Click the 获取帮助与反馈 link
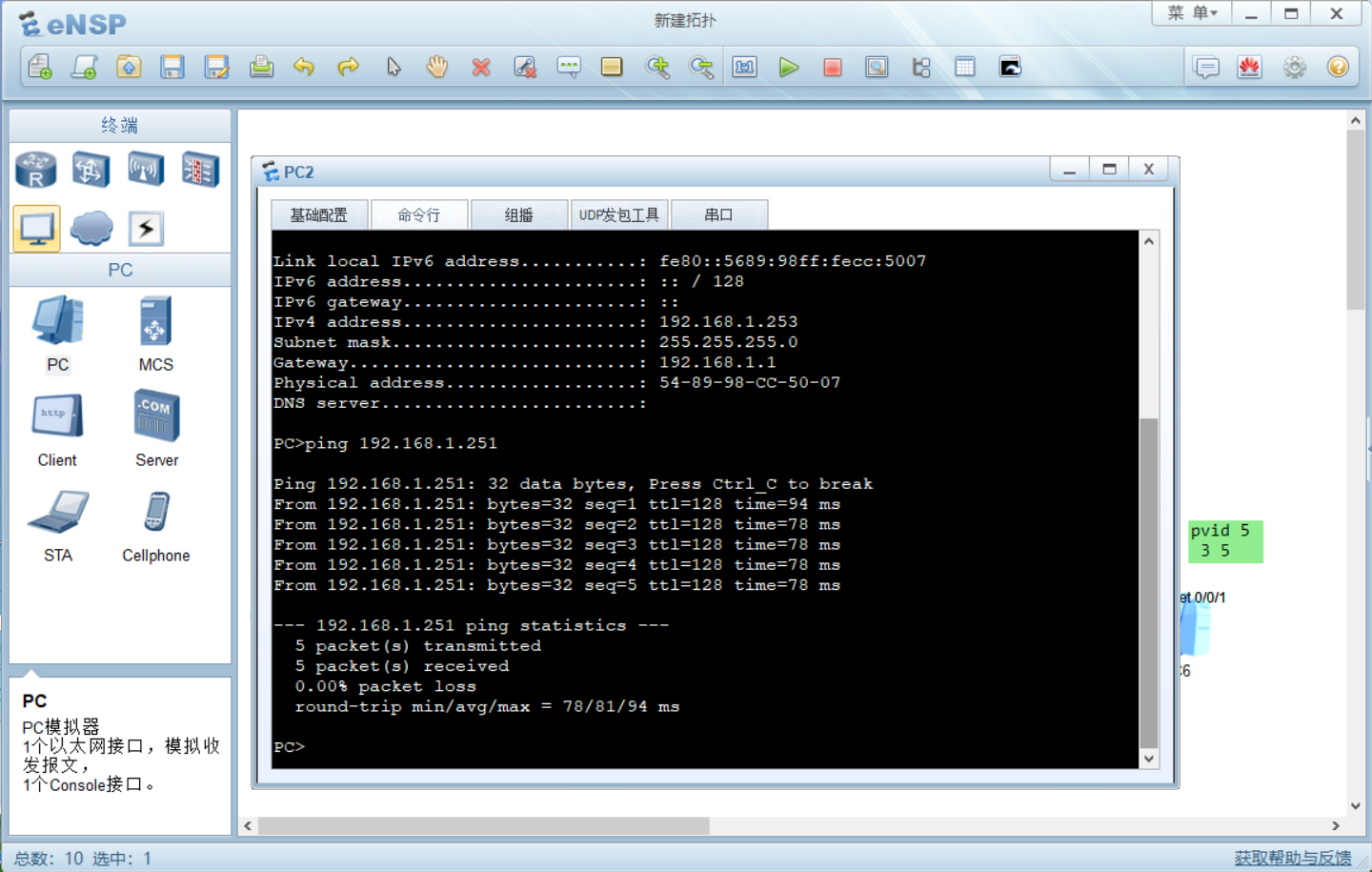1372x872 pixels. 1293,857
